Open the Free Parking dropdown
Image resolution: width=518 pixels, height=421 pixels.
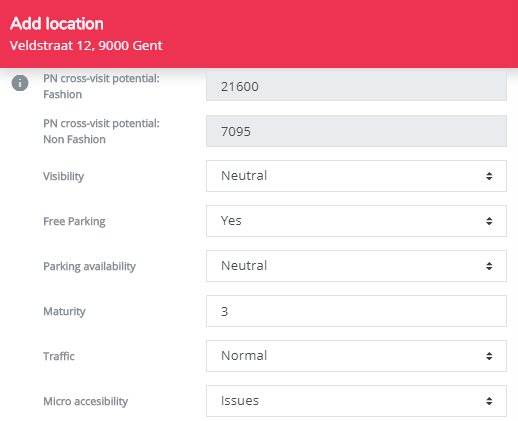[x=356, y=221]
